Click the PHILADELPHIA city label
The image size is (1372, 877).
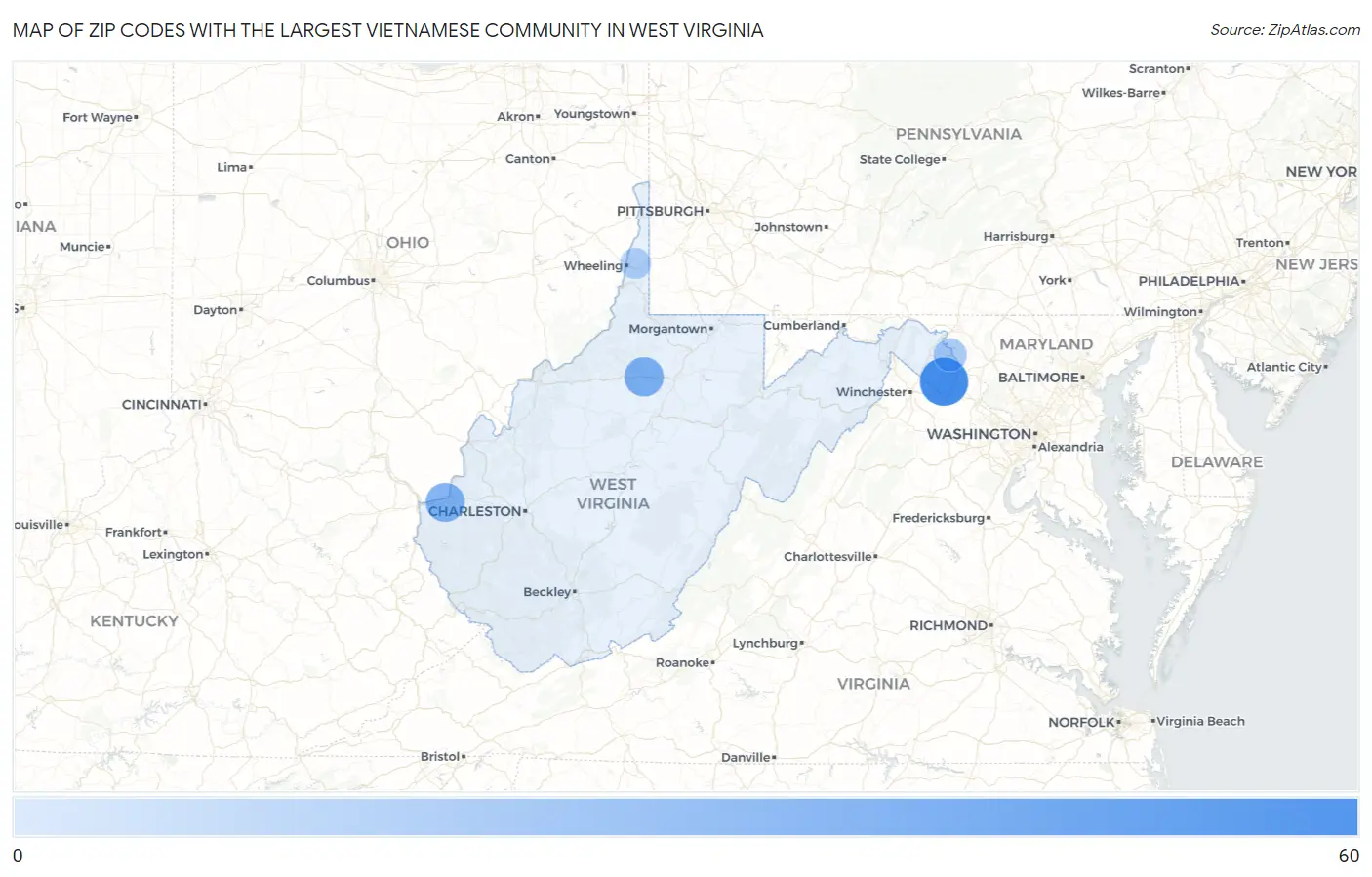(1190, 281)
